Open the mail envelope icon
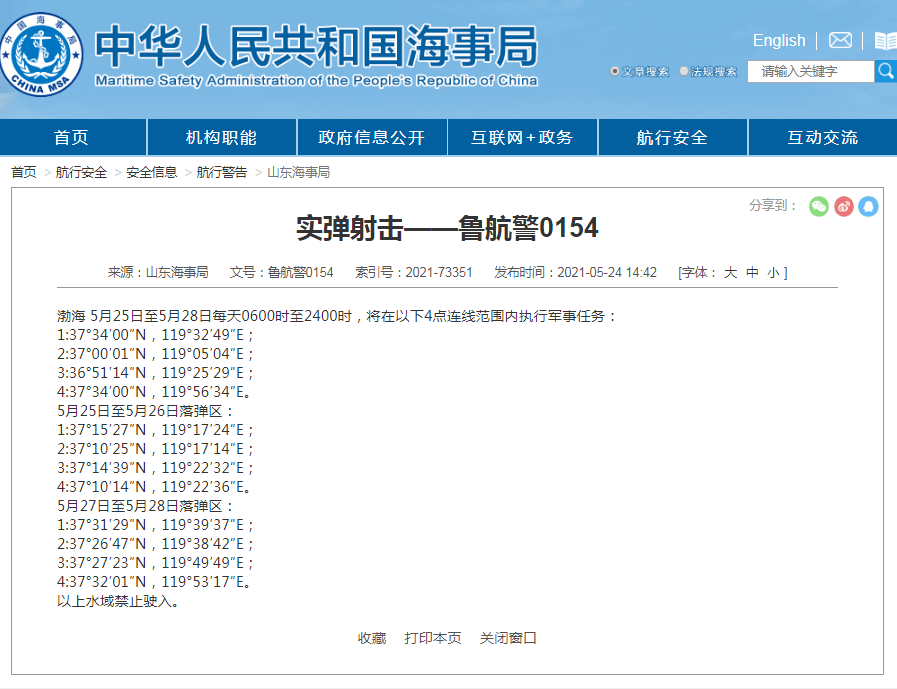Image resolution: width=897 pixels, height=689 pixels. pyautogui.click(x=840, y=41)
